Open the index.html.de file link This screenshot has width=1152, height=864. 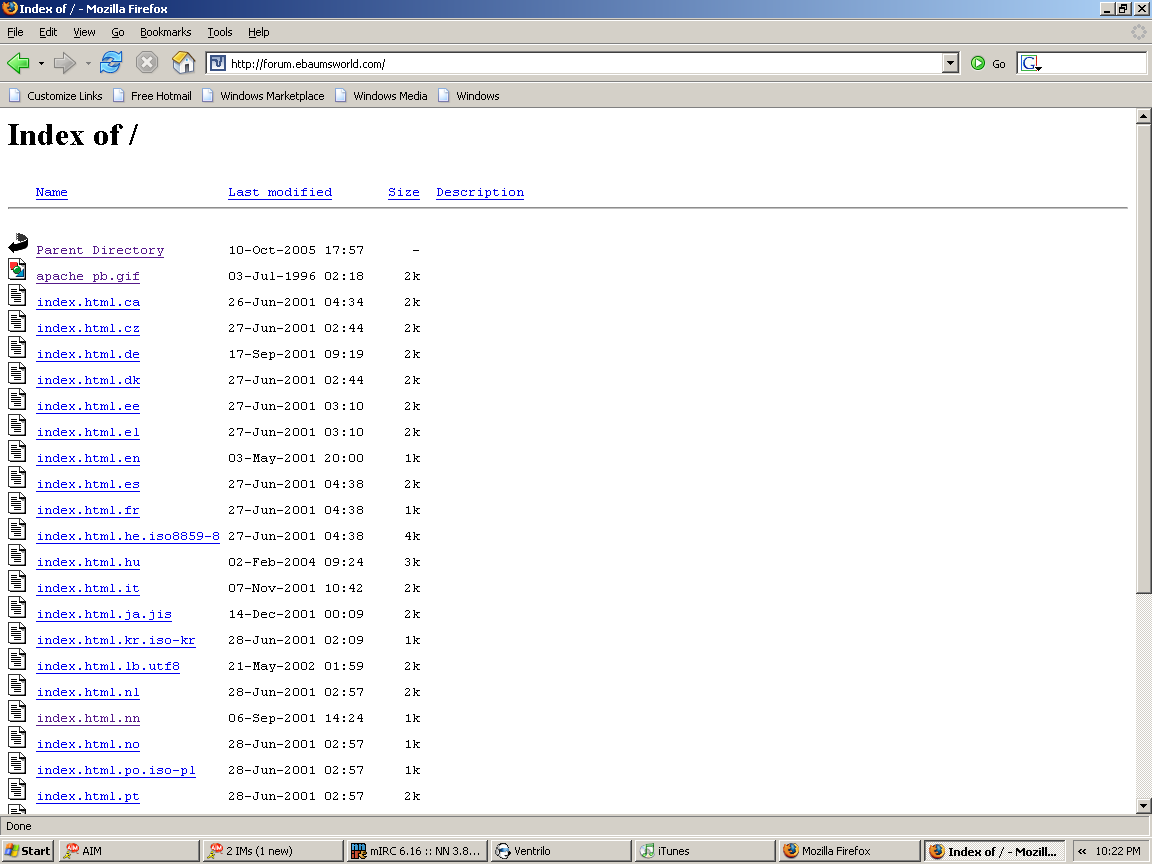[x=88, y=354]
